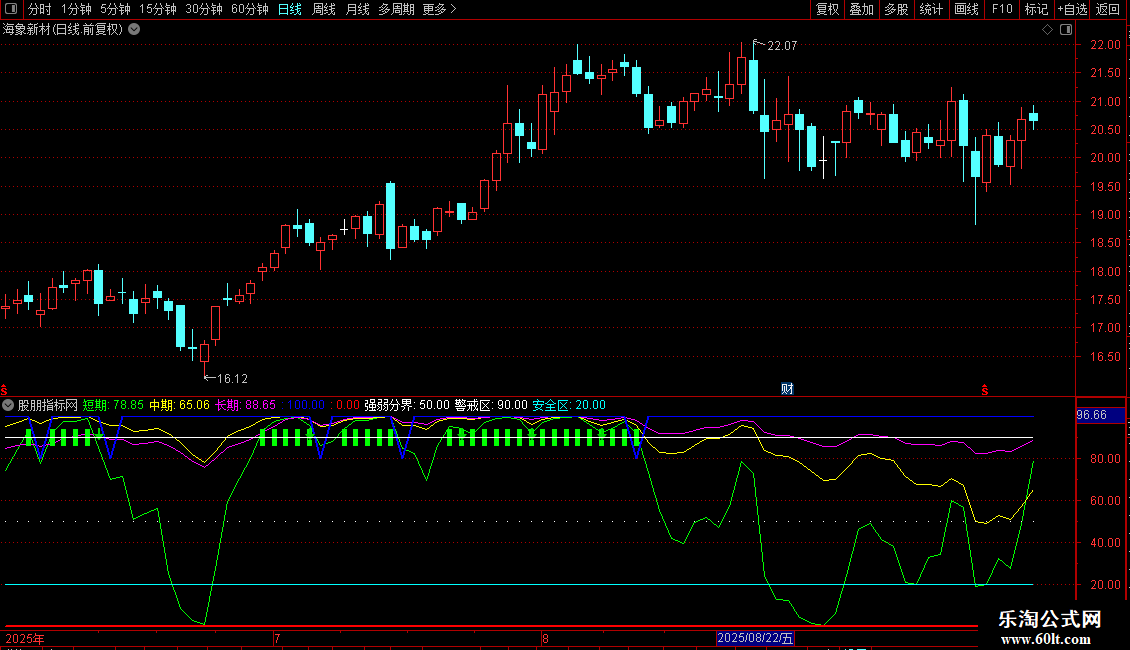Click the 警戒区: 90.00 label
Viewport: 1130px width, 650px height.
(491, 405)
